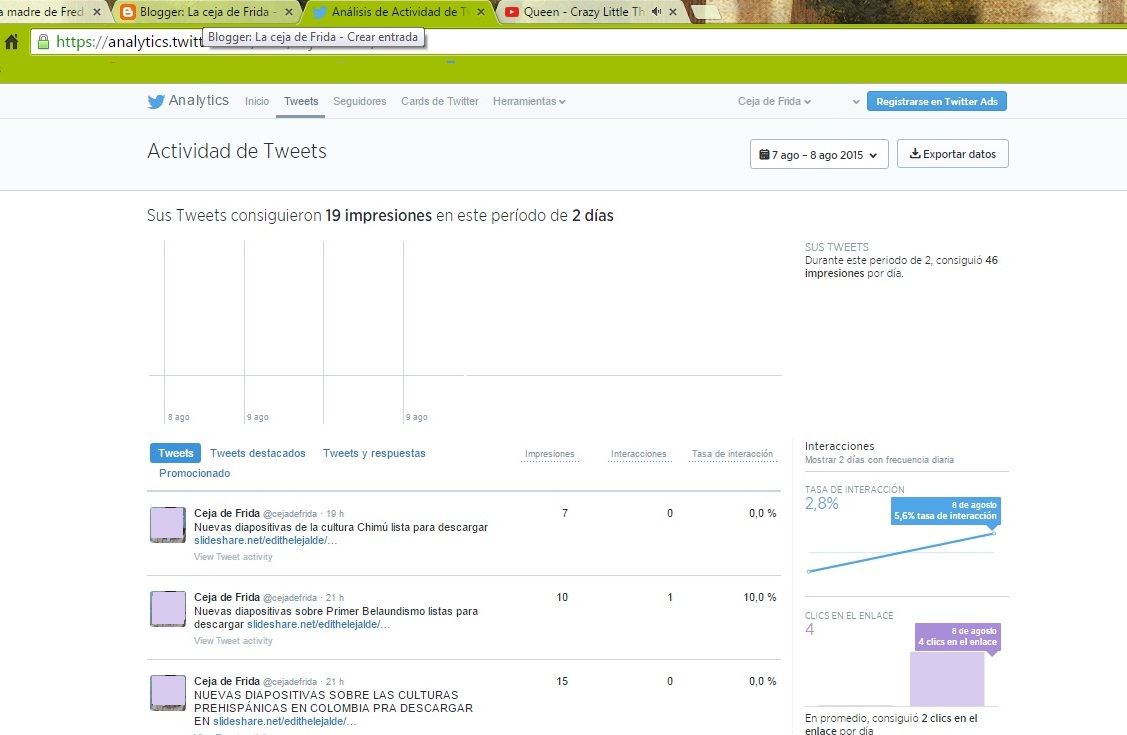Close the madre de Fred tab

[97, 11]
